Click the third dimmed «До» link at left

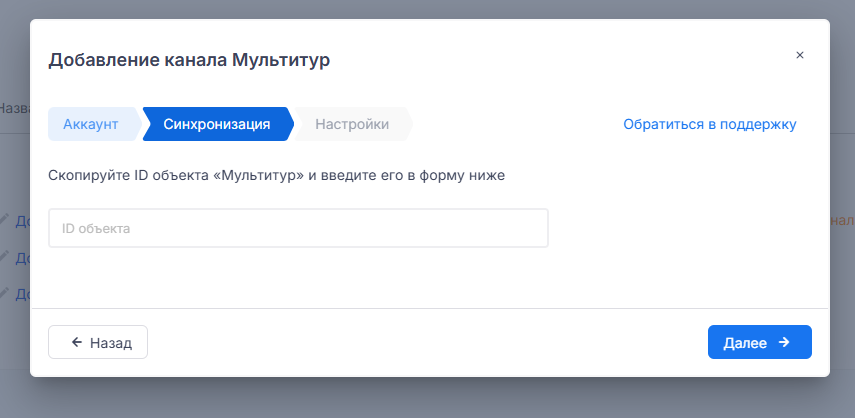coord(22,294)
